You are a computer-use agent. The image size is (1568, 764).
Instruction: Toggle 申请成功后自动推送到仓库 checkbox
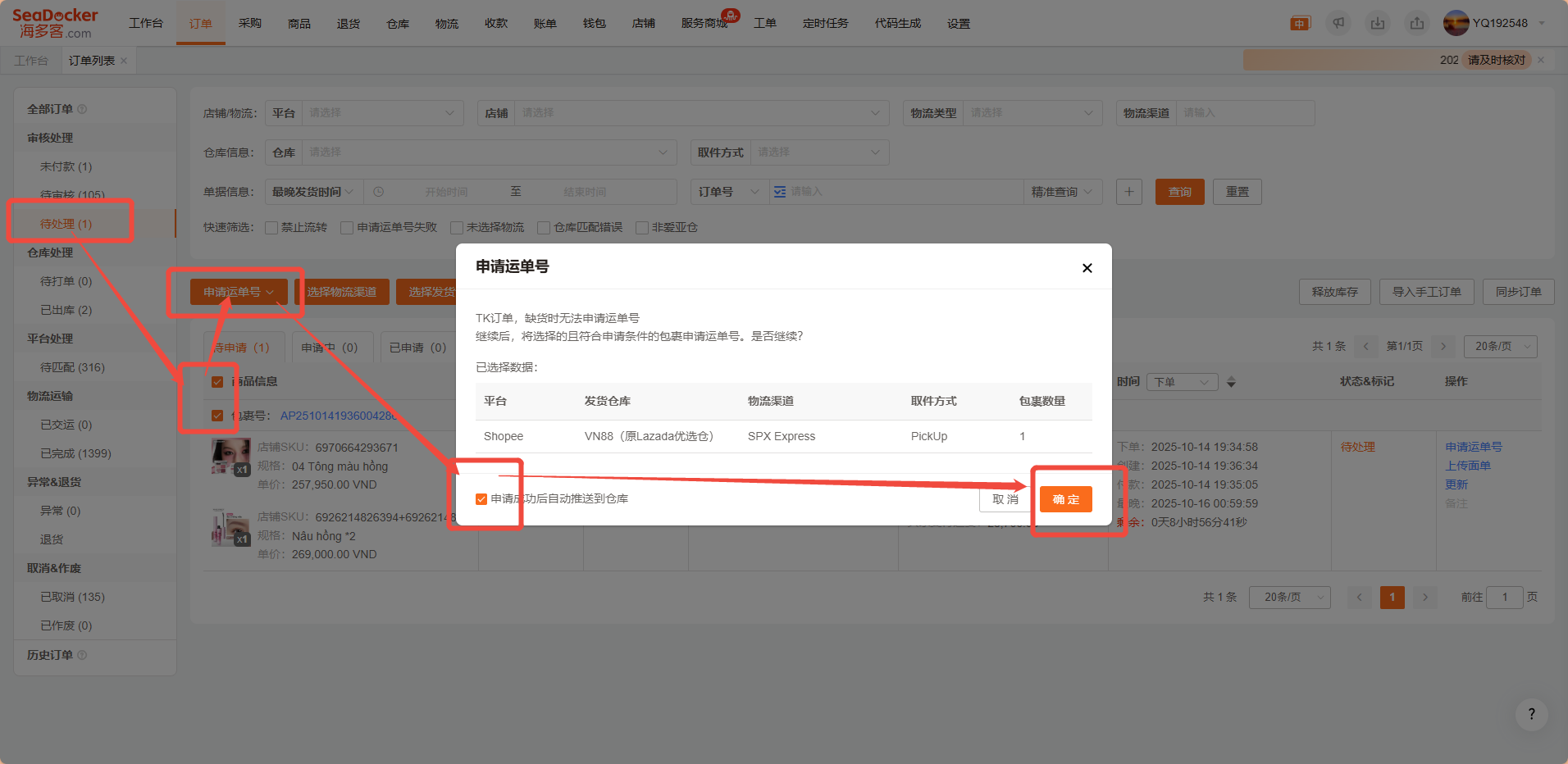(x=481, y=499)
